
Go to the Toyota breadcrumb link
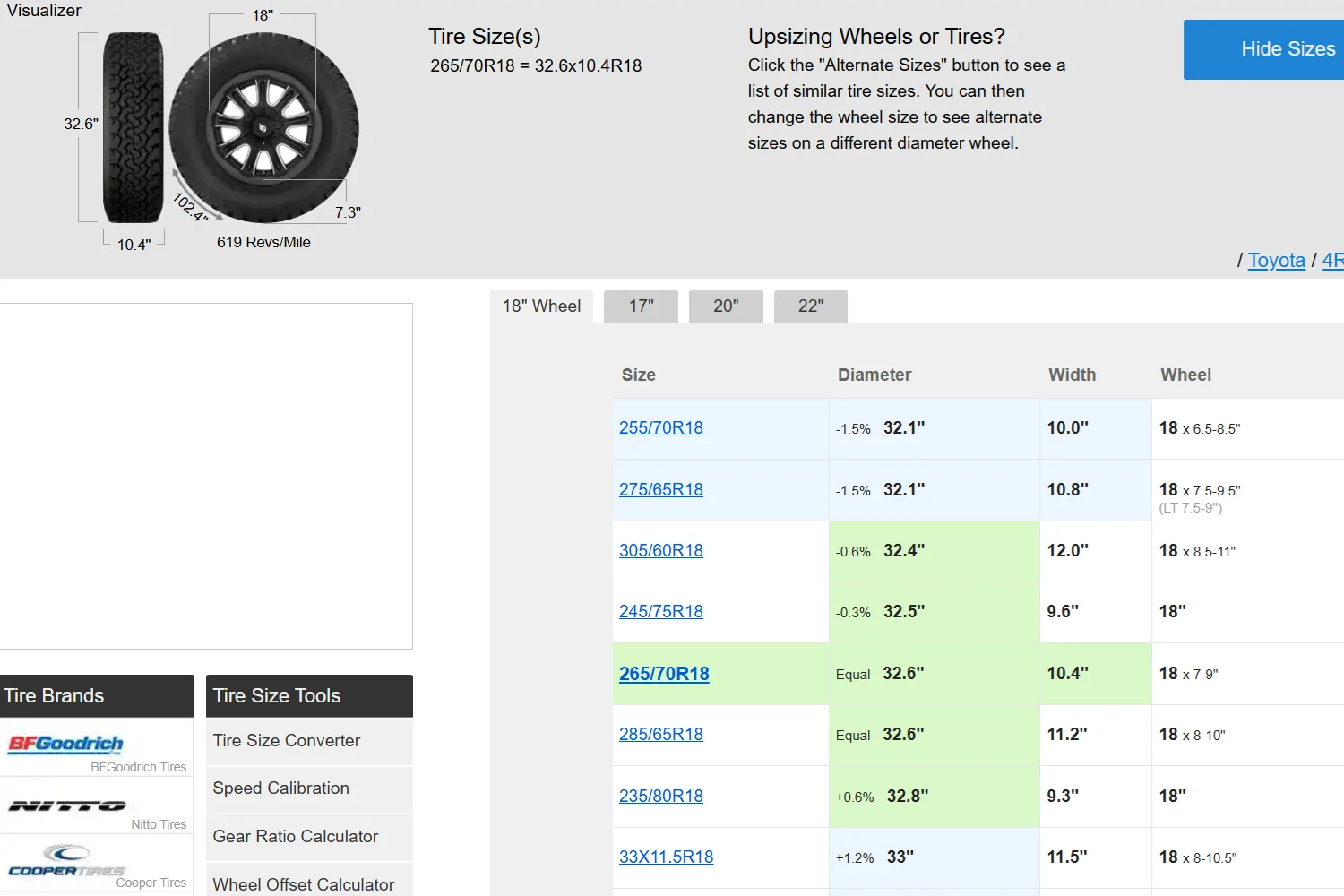pyautogui.click(x=1276, y=261)
